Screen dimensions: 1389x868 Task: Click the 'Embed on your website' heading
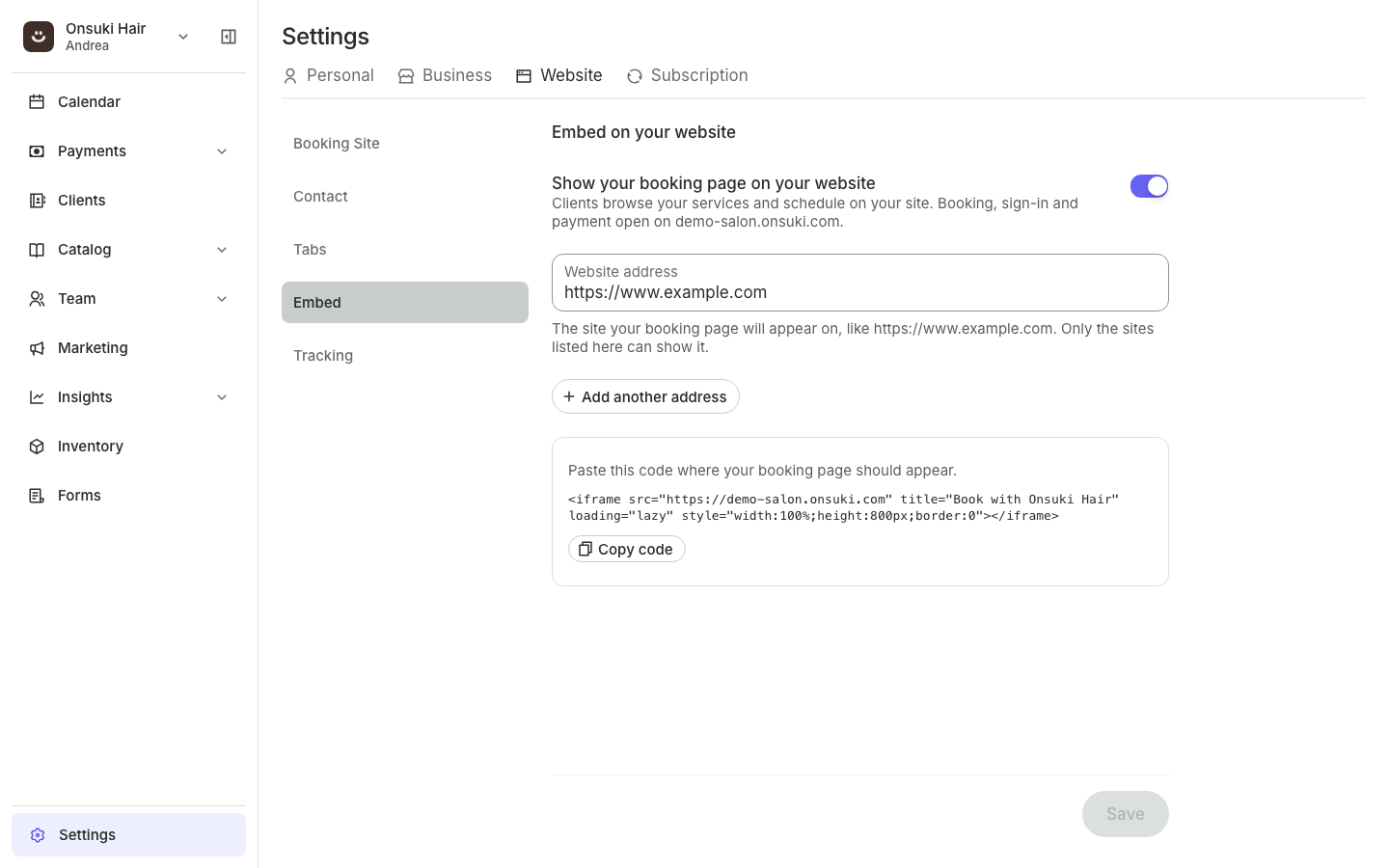[643, 132]
